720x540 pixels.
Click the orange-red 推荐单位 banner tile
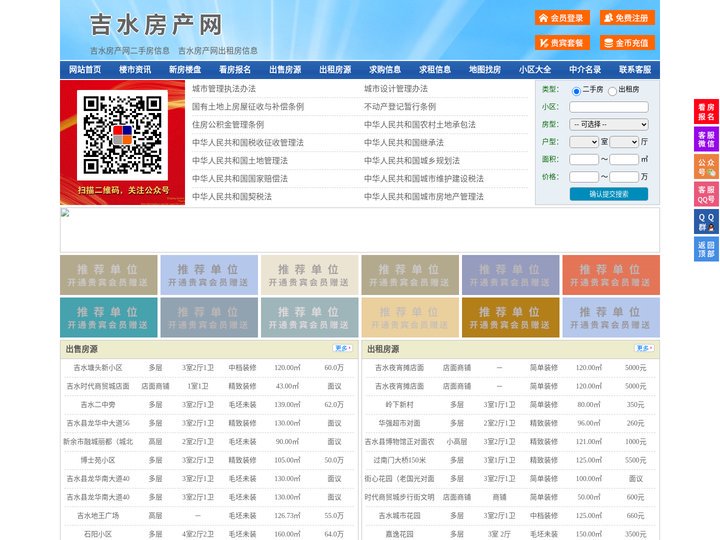pos(611,275)
